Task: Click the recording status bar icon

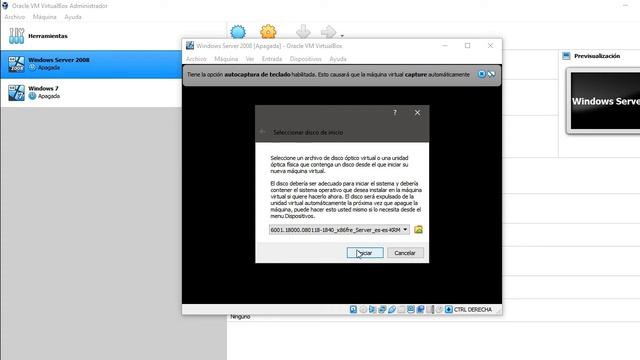Action: tap(420, 309)
